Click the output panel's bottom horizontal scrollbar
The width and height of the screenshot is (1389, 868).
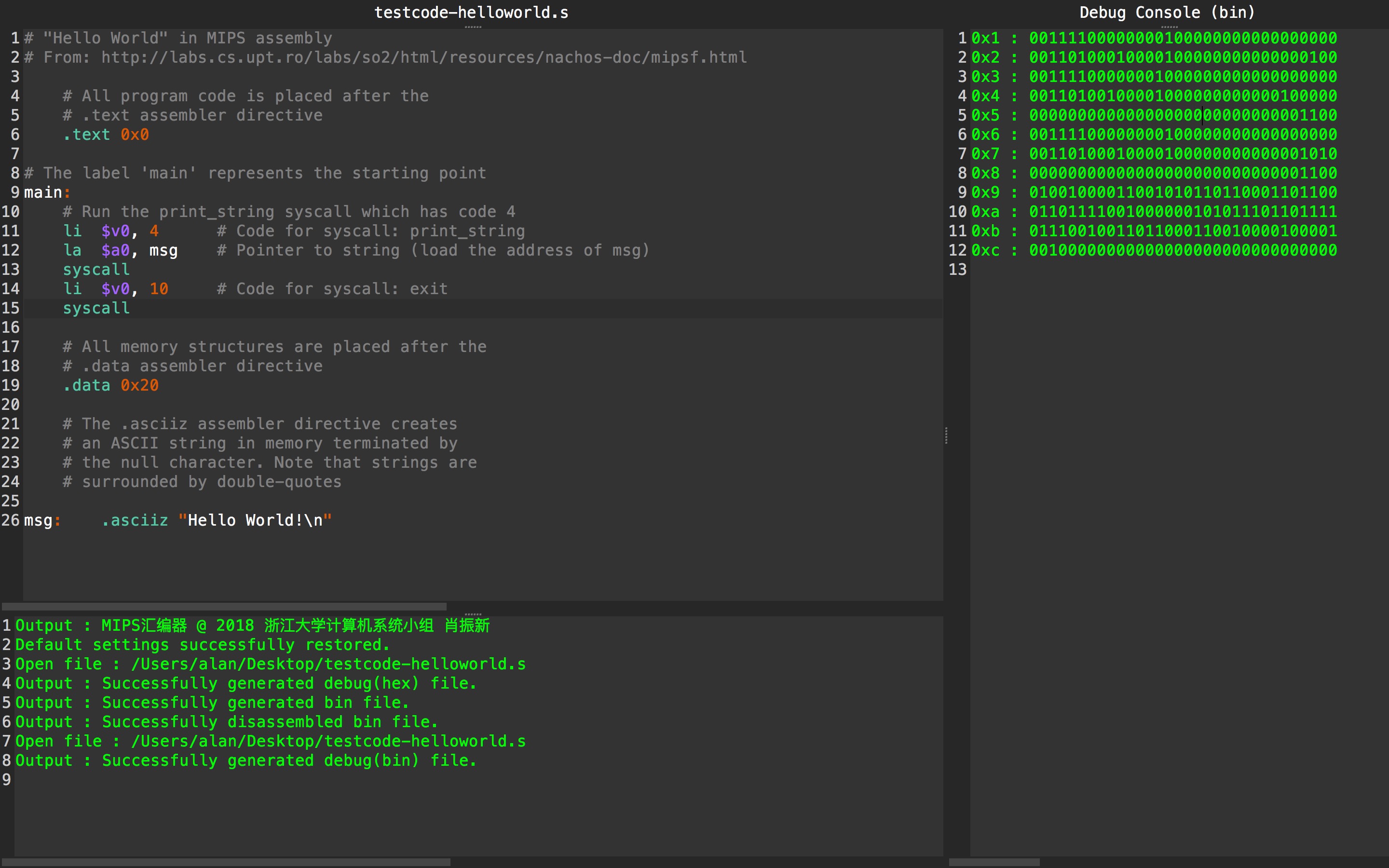[226, 862]
